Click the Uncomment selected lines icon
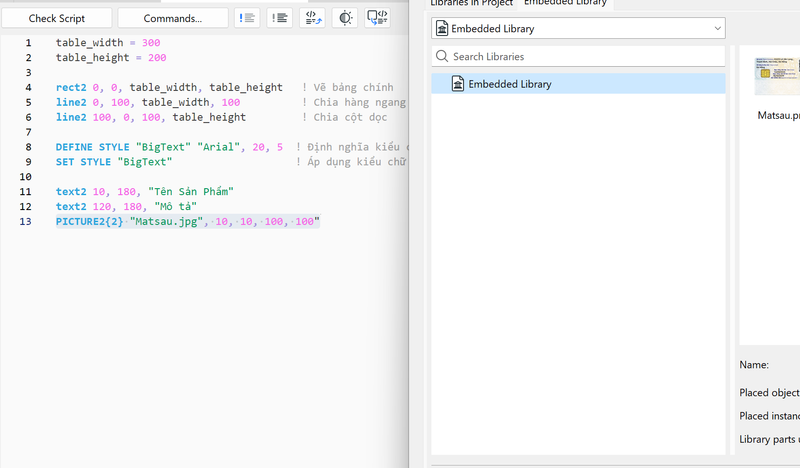This screenshot has height=468, width=800. click(x=279, y=18)
